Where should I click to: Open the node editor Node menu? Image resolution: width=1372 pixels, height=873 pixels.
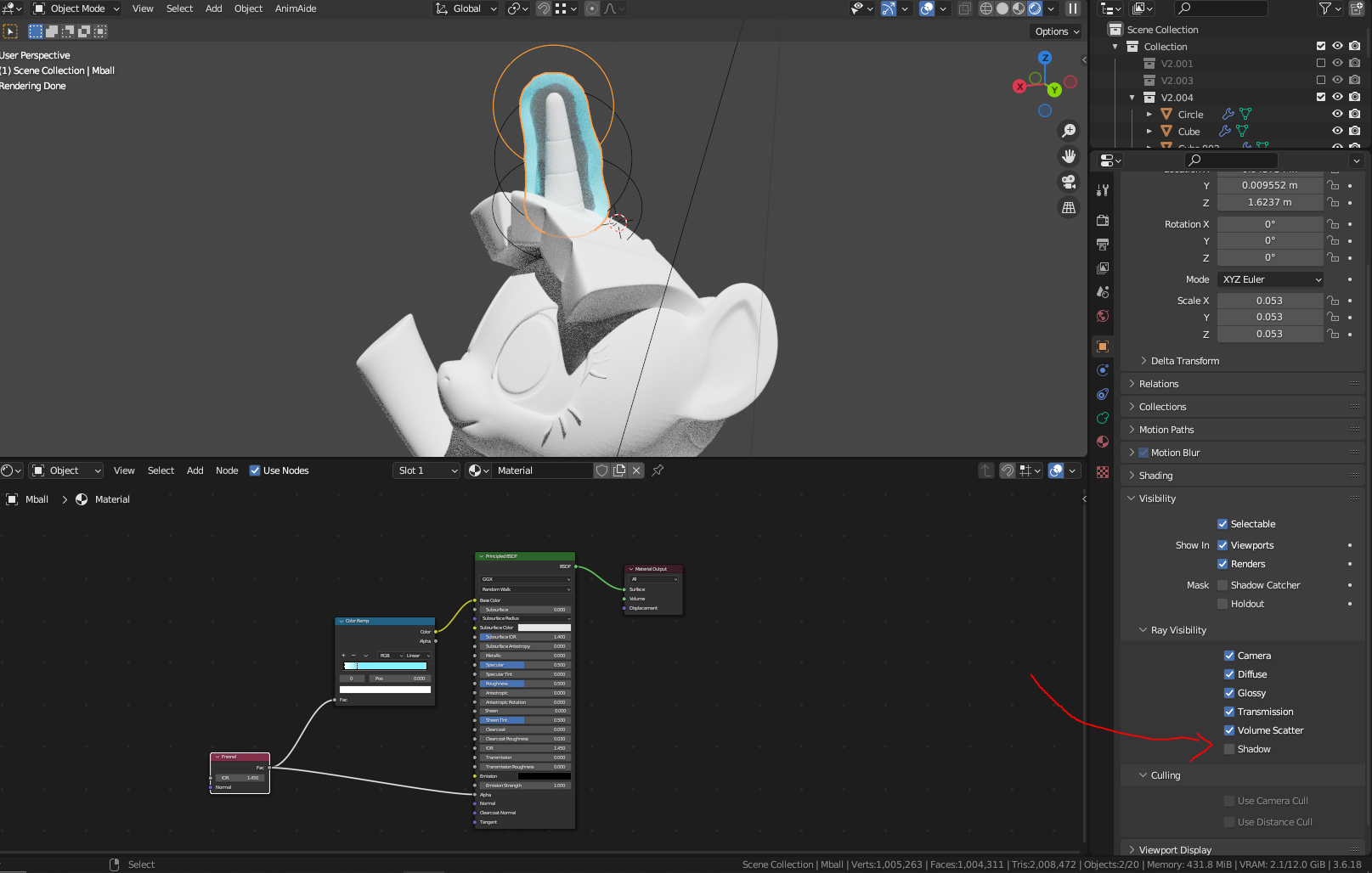(x=227, y=470)
